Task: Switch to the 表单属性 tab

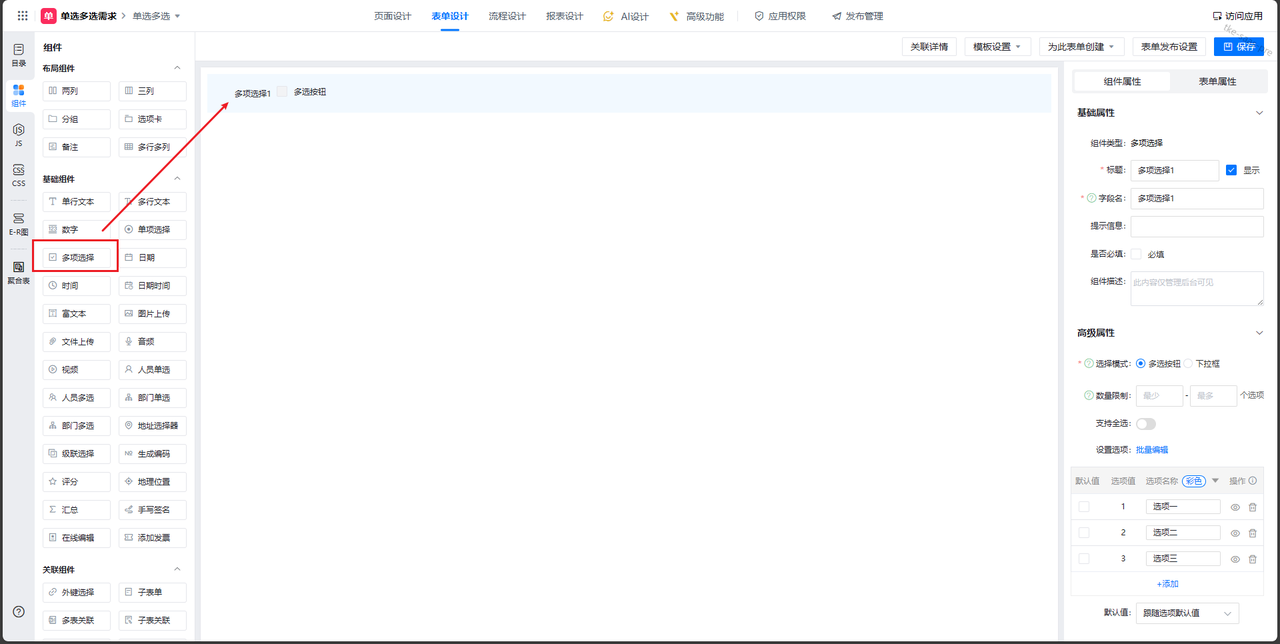Action: (x=1217, y=81)
